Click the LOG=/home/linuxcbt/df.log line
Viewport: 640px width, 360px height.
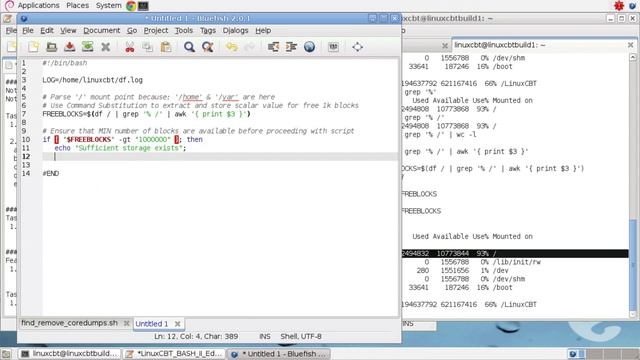point(93,80)
